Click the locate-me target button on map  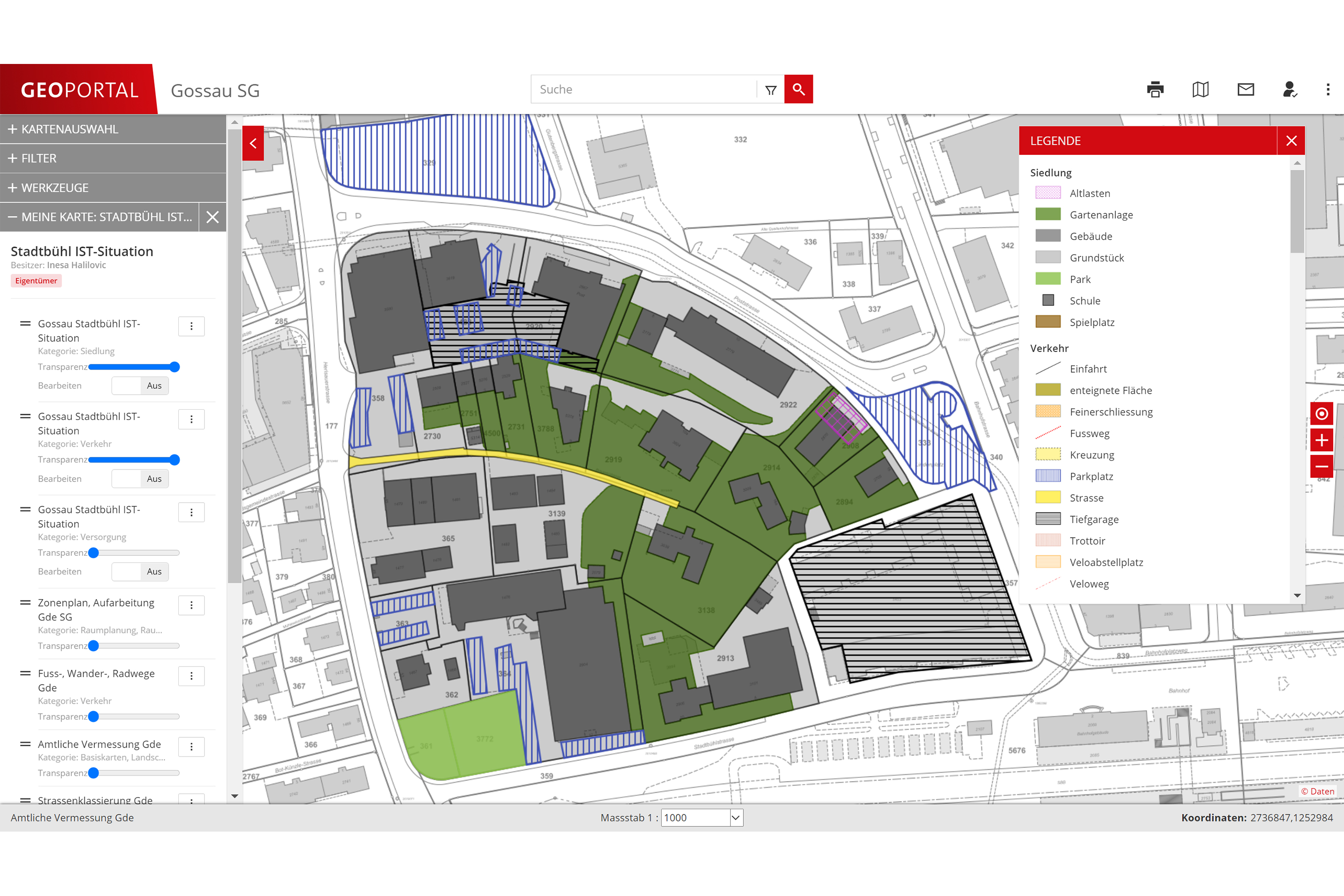[x=1321, y=414]
